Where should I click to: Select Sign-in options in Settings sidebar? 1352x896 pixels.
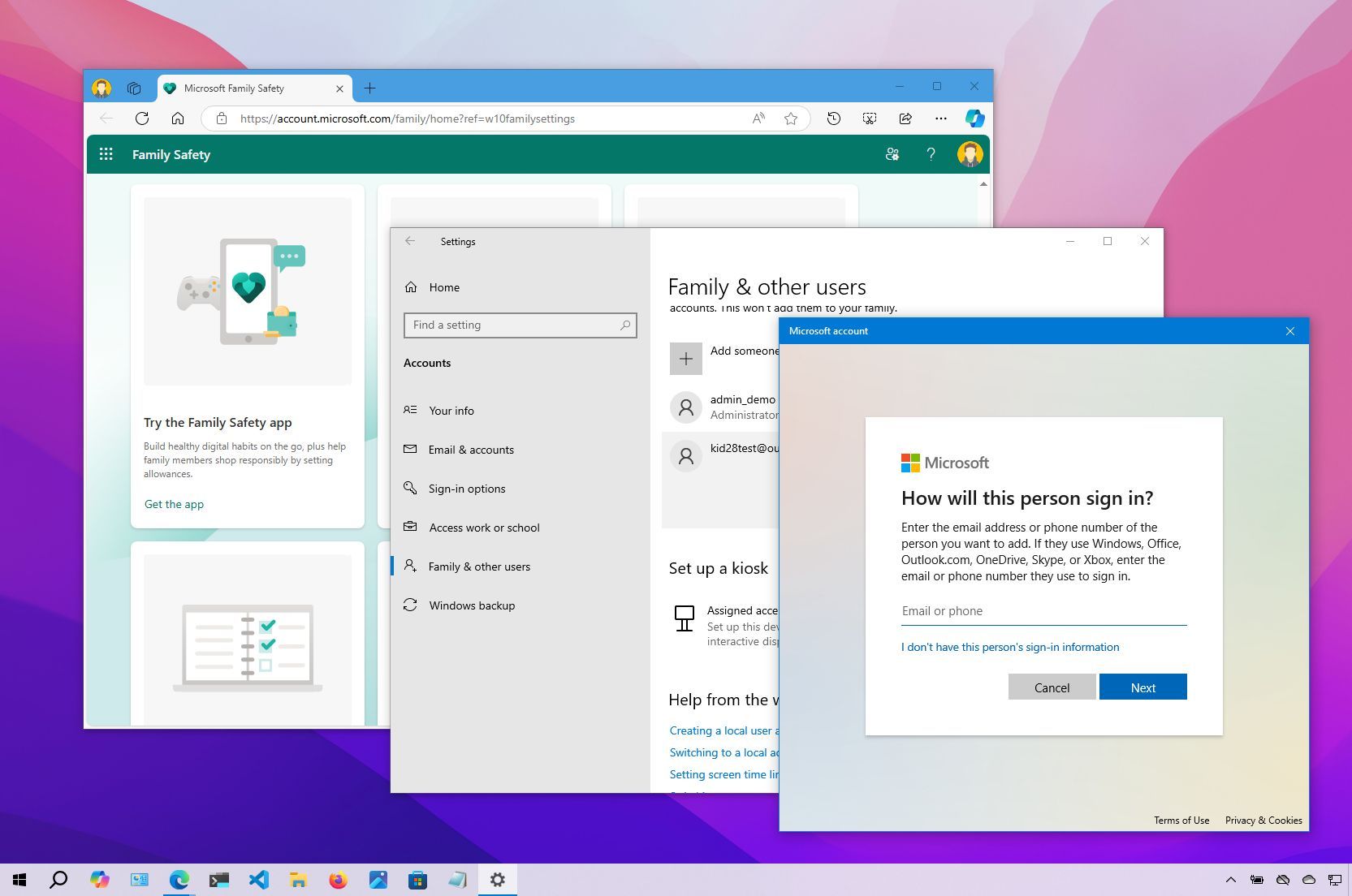point(467,488)
